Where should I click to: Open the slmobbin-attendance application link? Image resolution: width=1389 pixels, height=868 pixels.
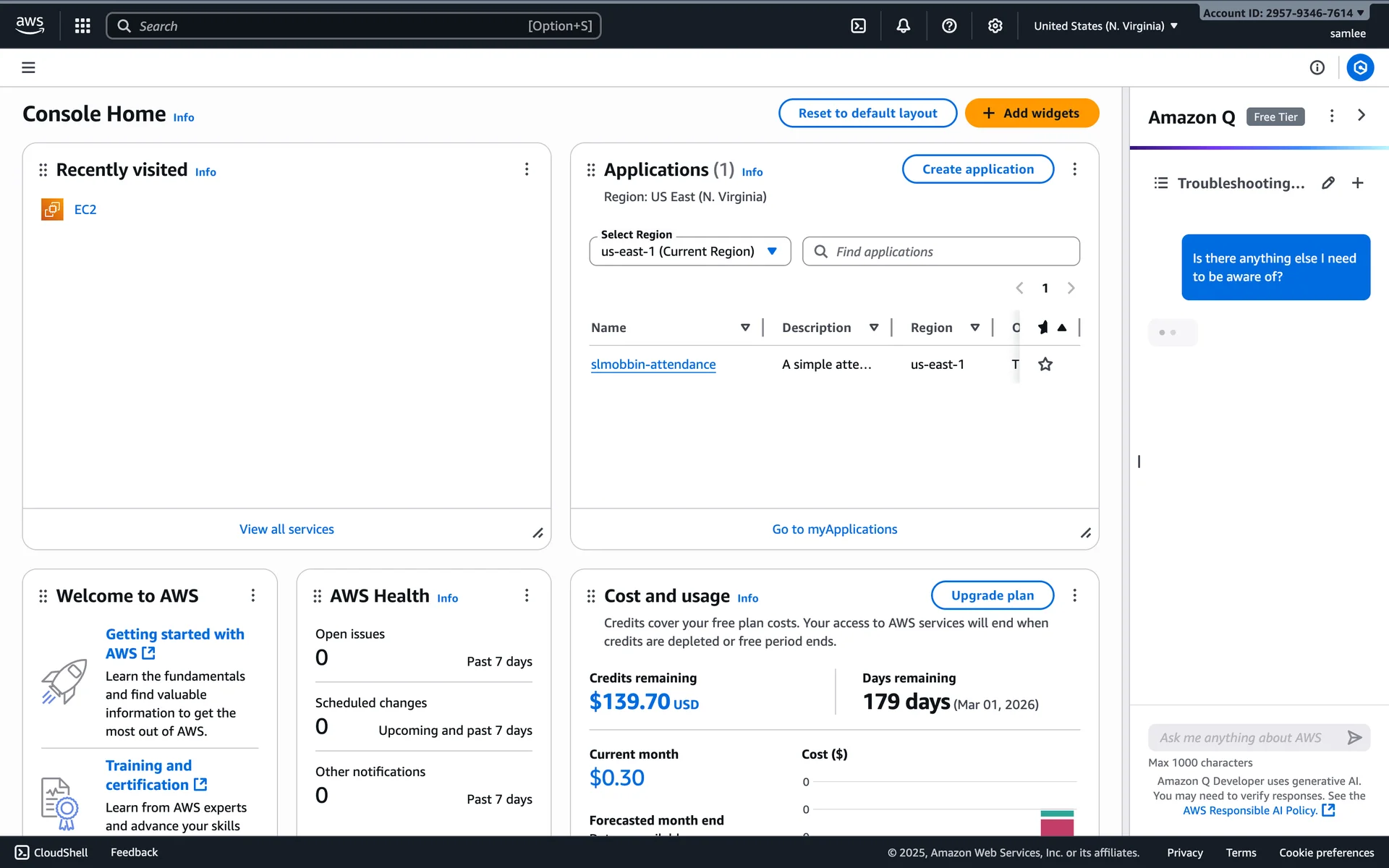point(653,365)
